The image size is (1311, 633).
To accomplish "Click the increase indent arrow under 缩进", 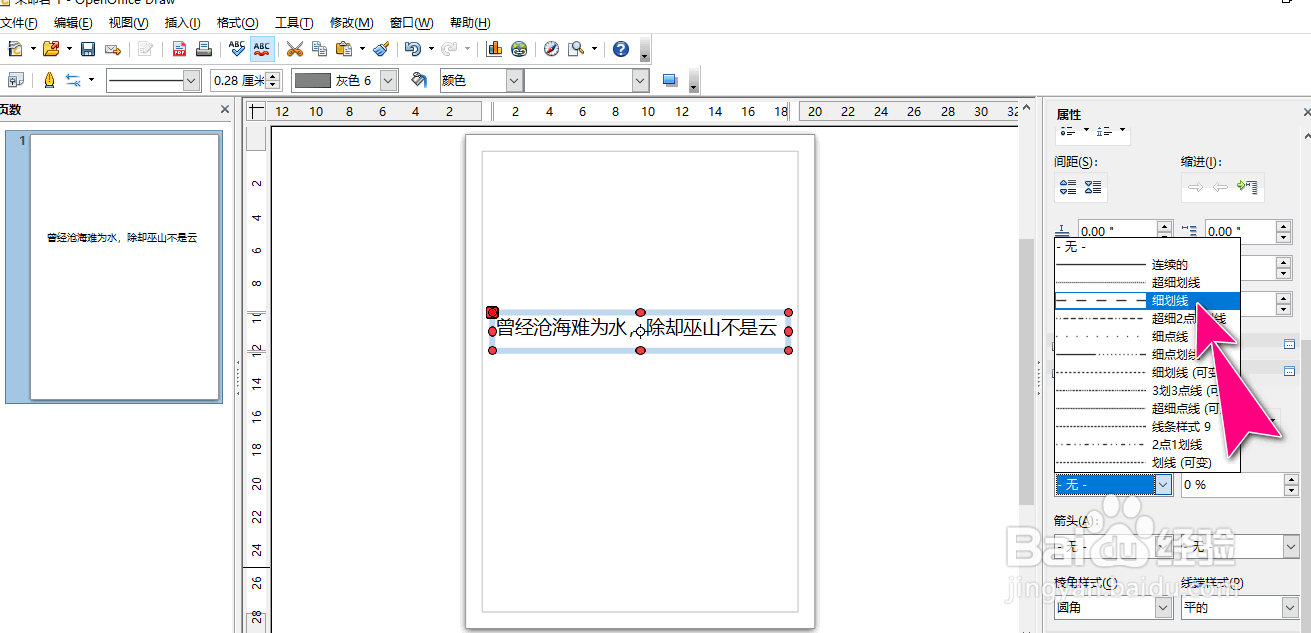I will 1196,186.
